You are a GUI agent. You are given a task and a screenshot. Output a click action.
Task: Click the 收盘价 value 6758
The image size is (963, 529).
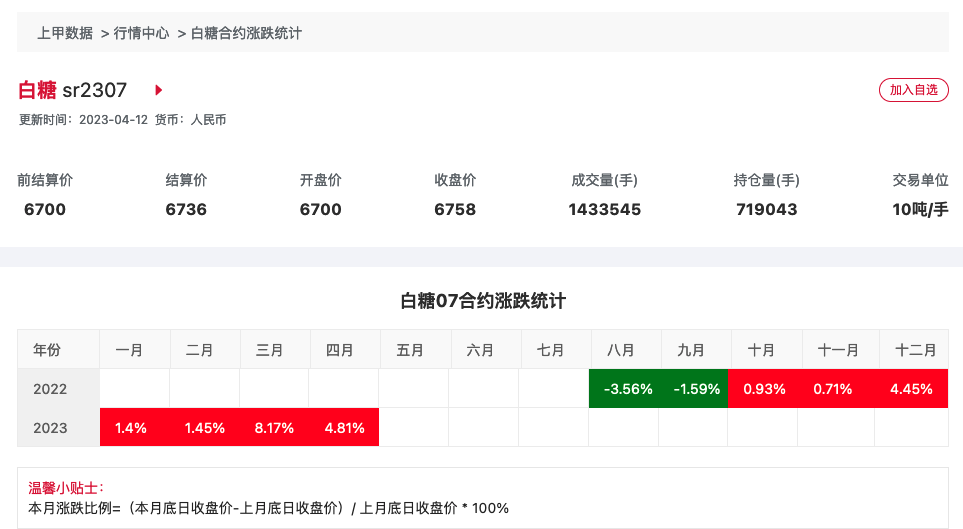click(x=454, y=210)
